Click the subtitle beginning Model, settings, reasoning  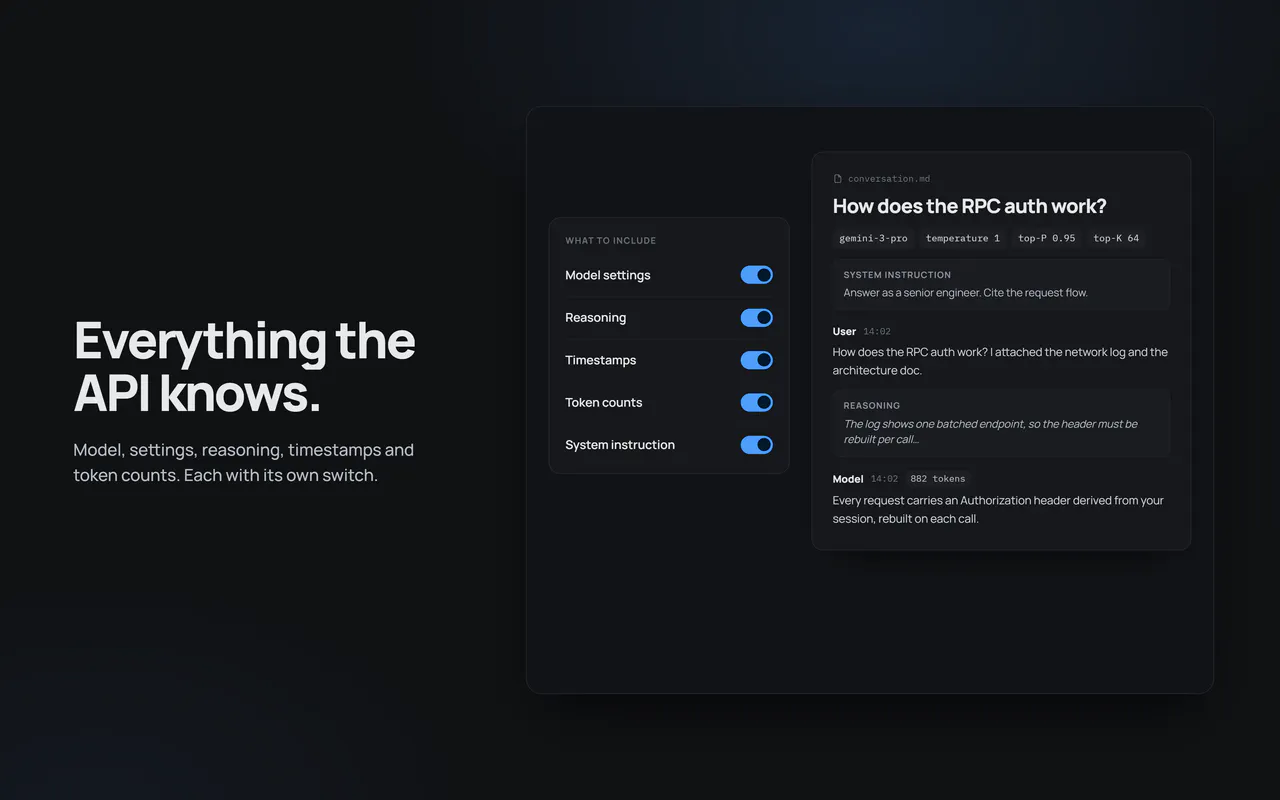(244, 462)
